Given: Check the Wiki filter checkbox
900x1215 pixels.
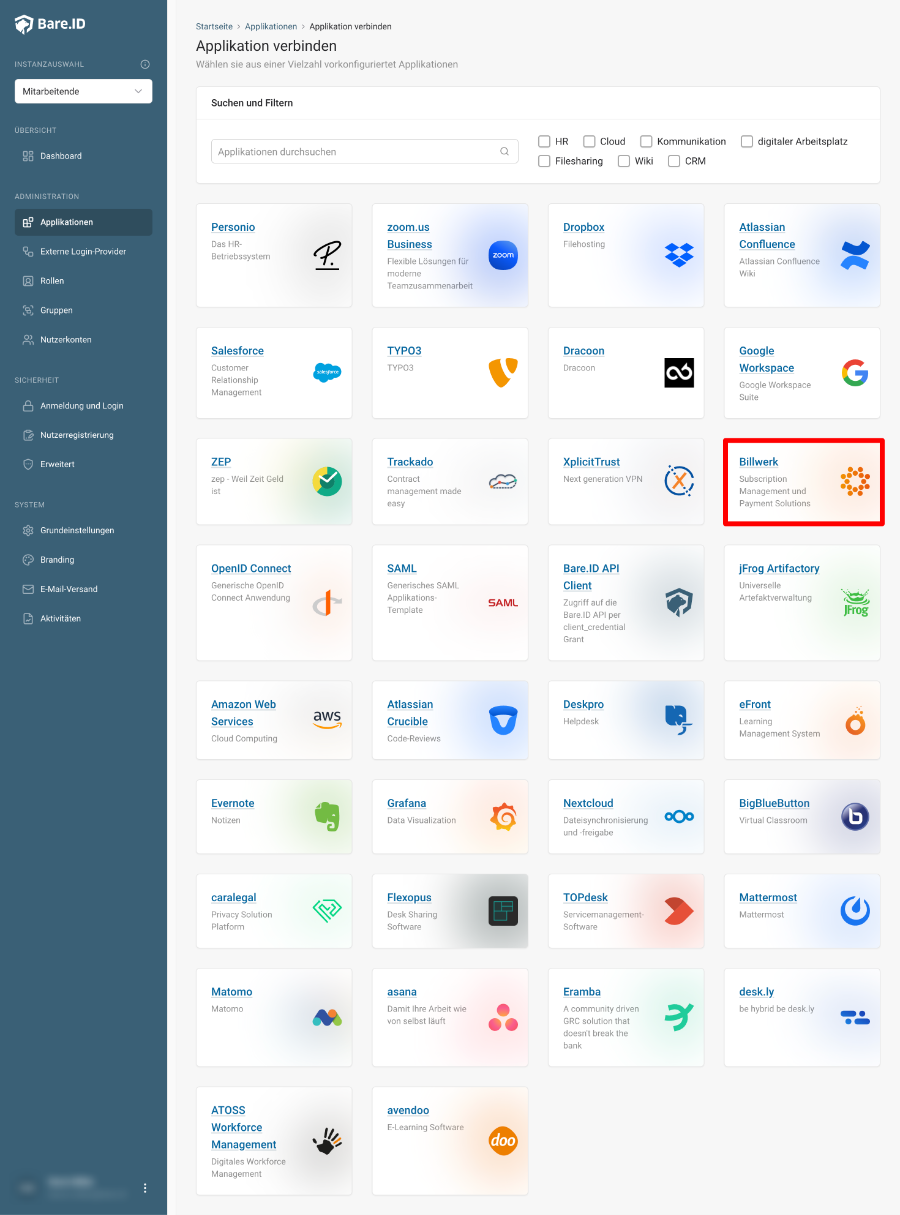Looking at the screenshot, I should point(624,160).
